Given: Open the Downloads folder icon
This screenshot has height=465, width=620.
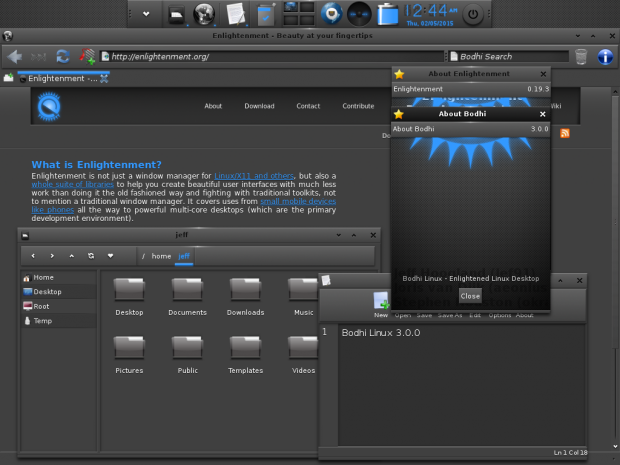Looking at the screenshot, I should tap(245, 290).
